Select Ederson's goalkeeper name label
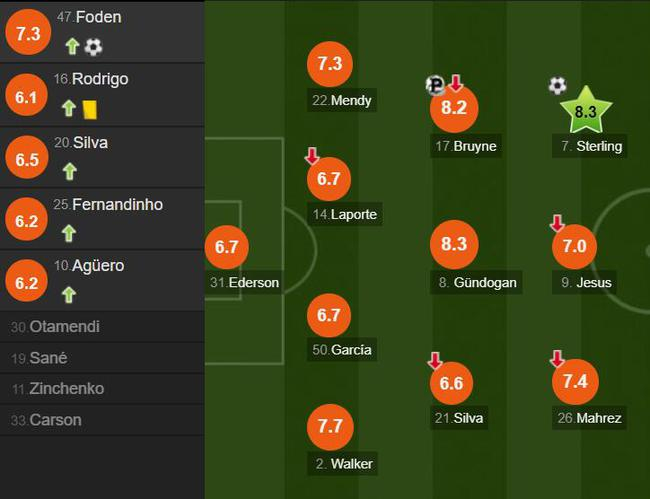The width and height of the screenshot is (650, 499). [244, 282]
